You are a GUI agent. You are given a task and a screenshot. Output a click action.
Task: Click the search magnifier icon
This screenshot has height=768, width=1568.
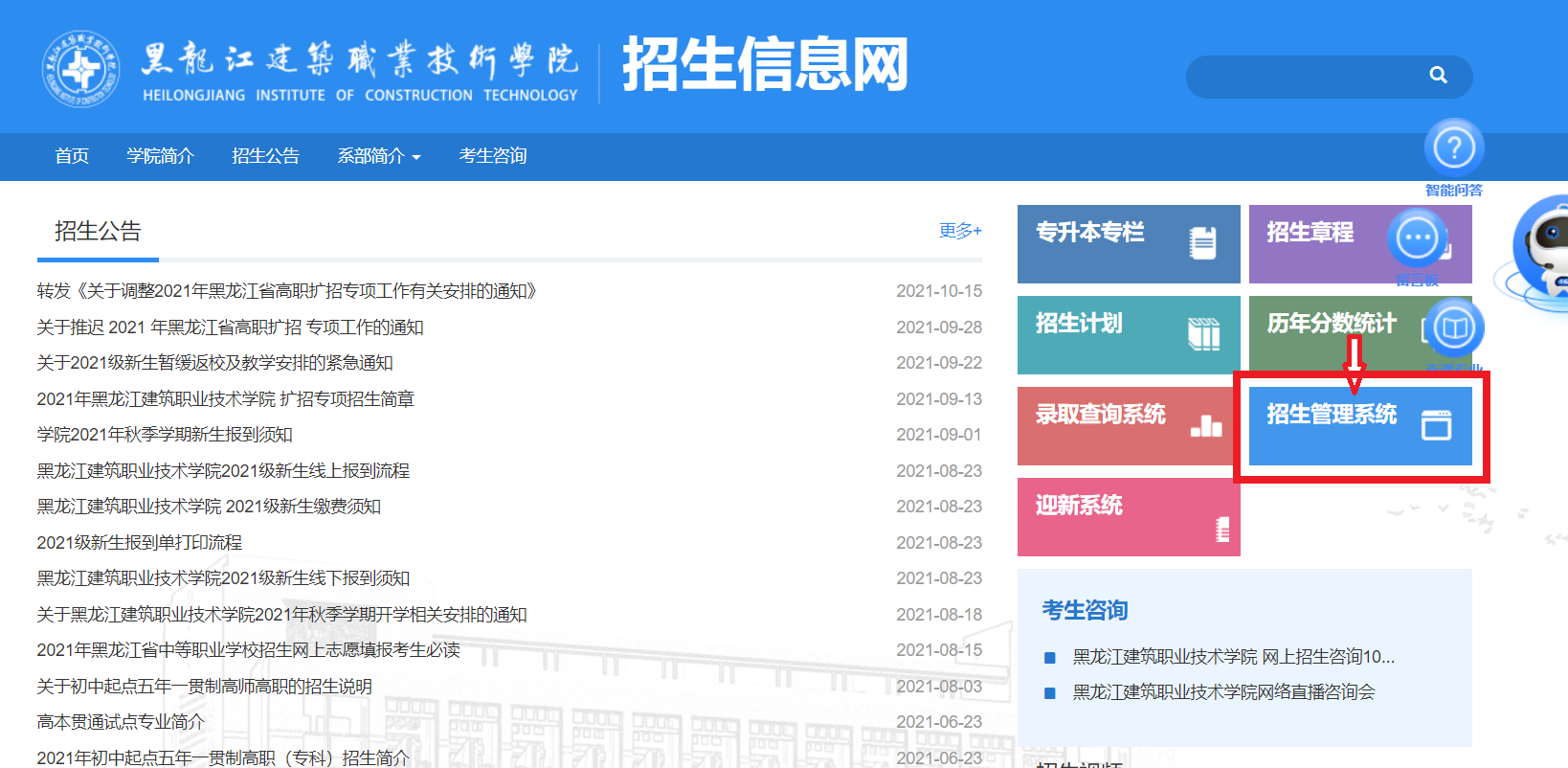click(1438, 75)
